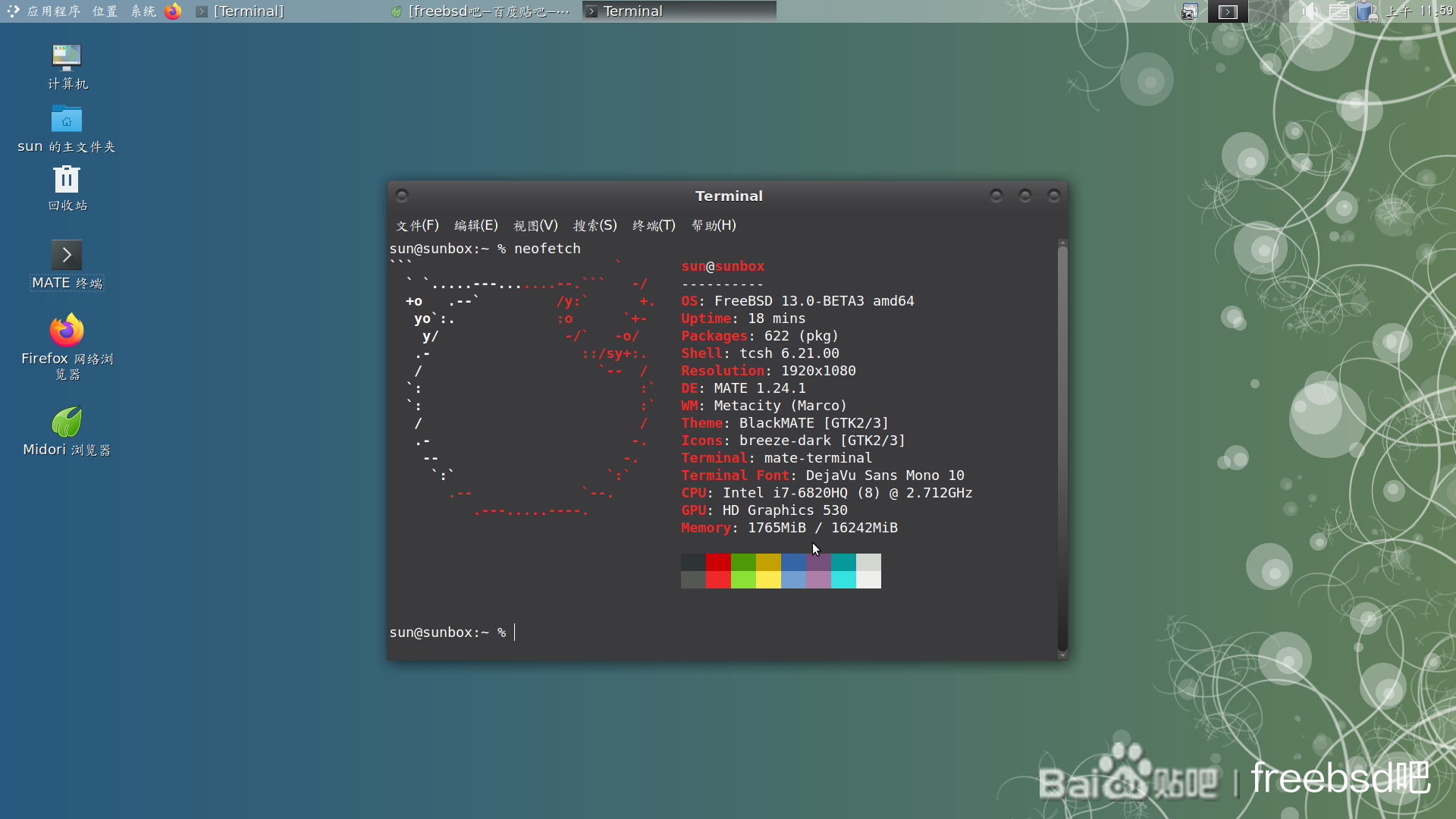Click the 'Shell: tcsh 6.21.00' line

pos(760,353)
